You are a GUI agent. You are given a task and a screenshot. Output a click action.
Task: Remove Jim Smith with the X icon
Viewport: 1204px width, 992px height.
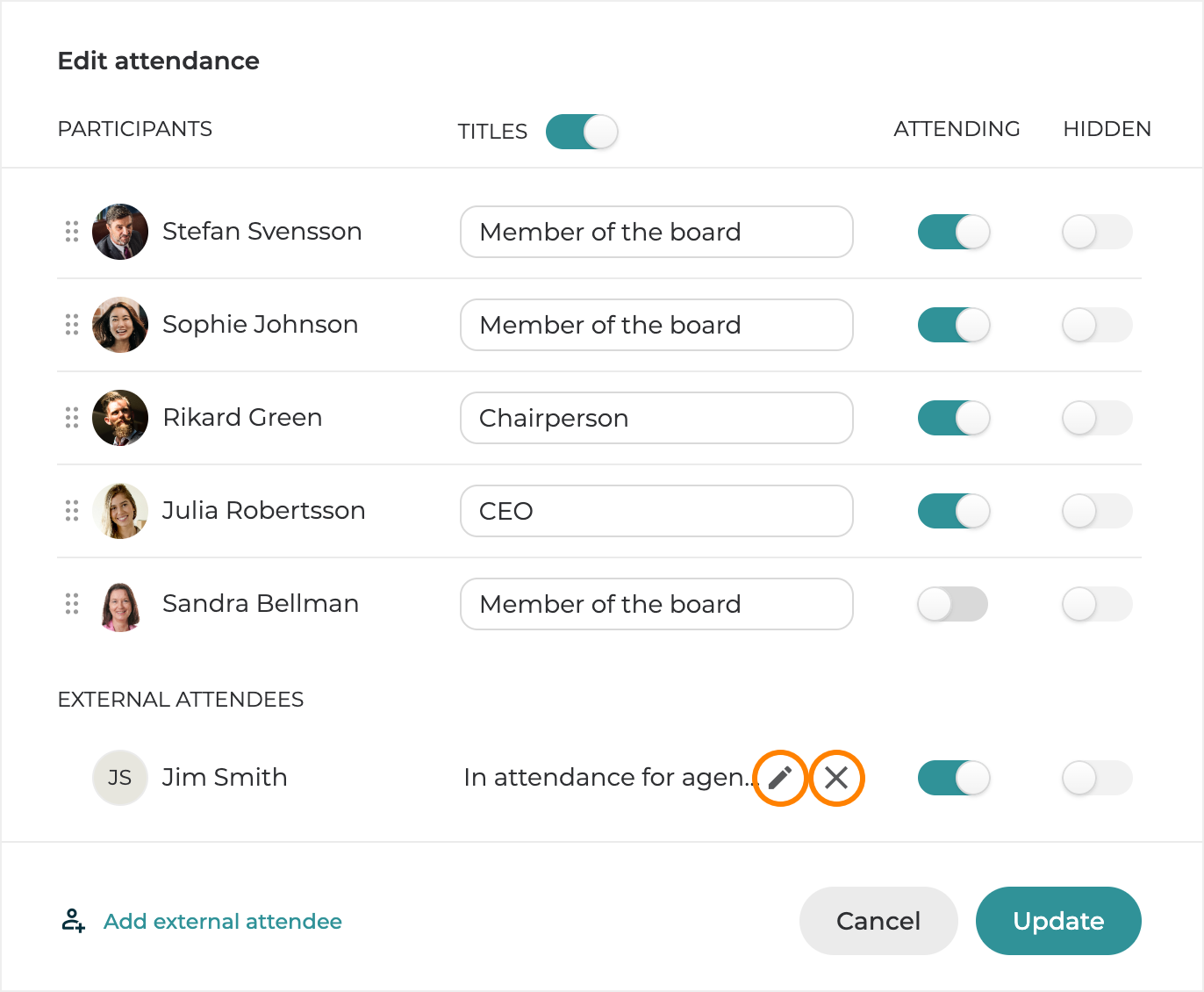(836, 778)
